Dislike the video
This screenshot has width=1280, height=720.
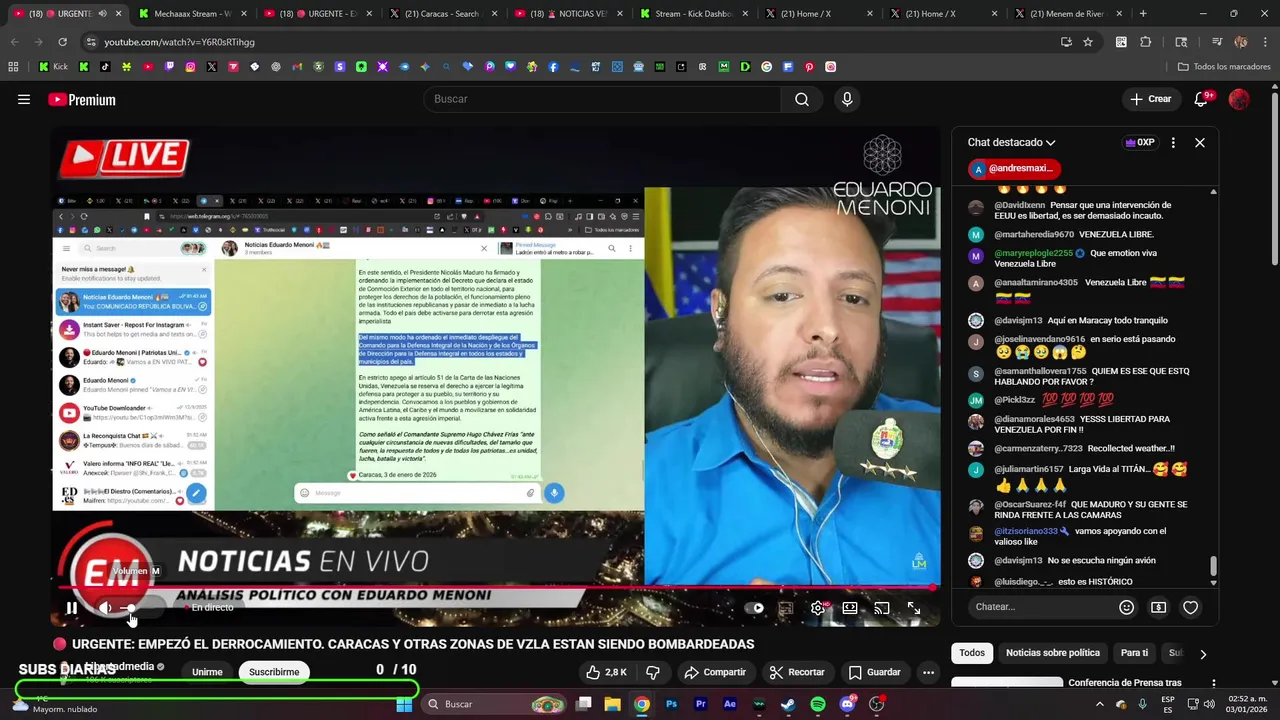coord(653,672)
